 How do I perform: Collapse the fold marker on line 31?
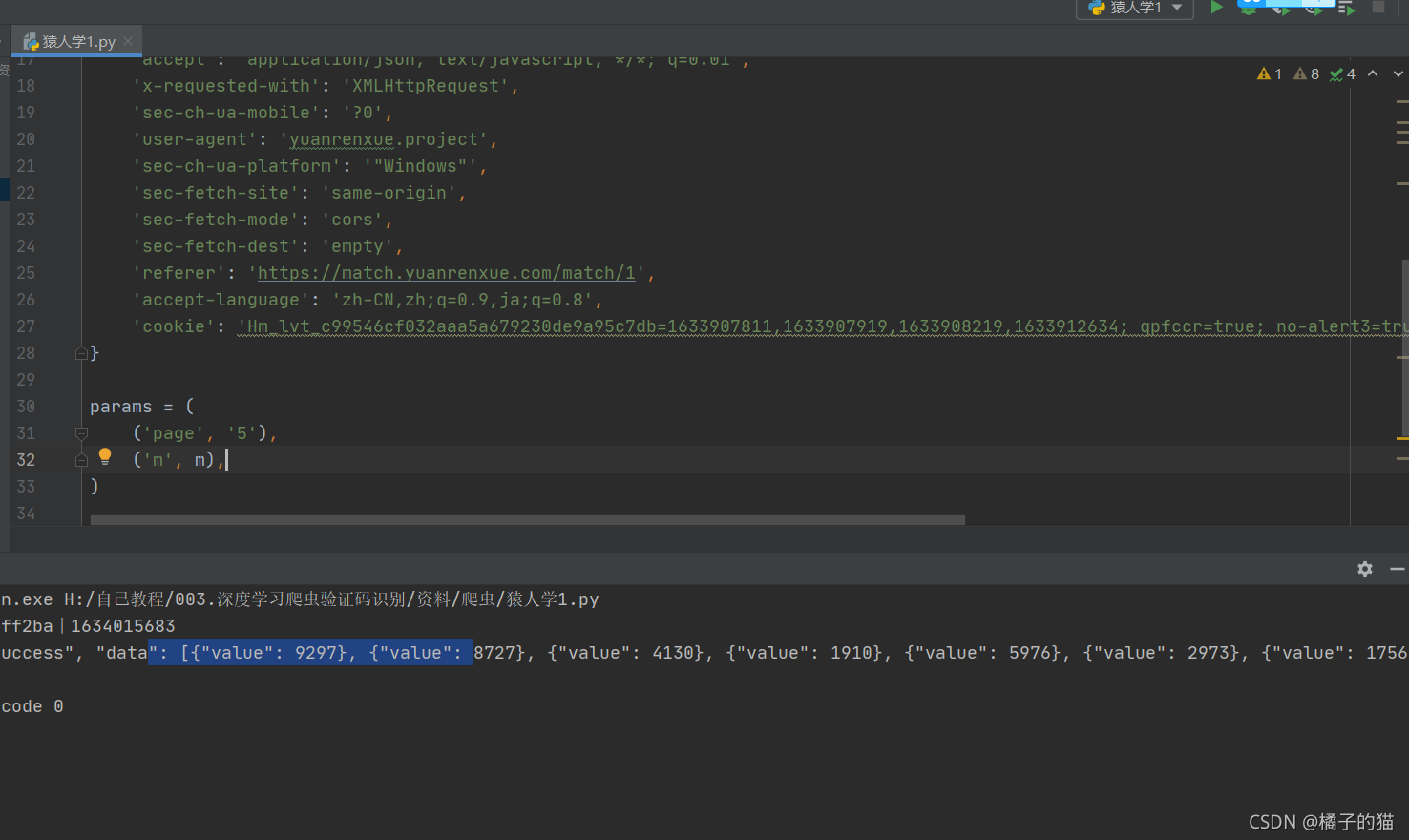[x=81, y=433]
